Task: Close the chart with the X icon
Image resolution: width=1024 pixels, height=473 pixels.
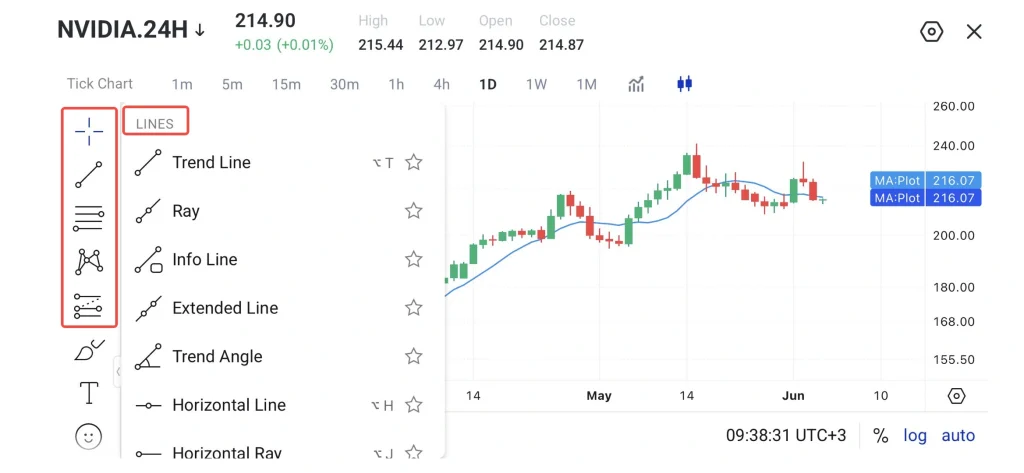Action: pos(974,31)
